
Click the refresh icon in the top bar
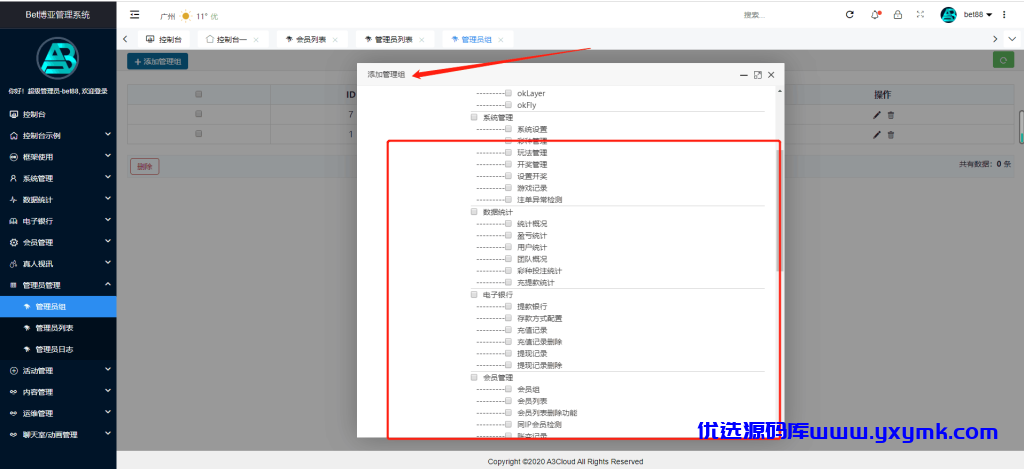click(850, 14)
